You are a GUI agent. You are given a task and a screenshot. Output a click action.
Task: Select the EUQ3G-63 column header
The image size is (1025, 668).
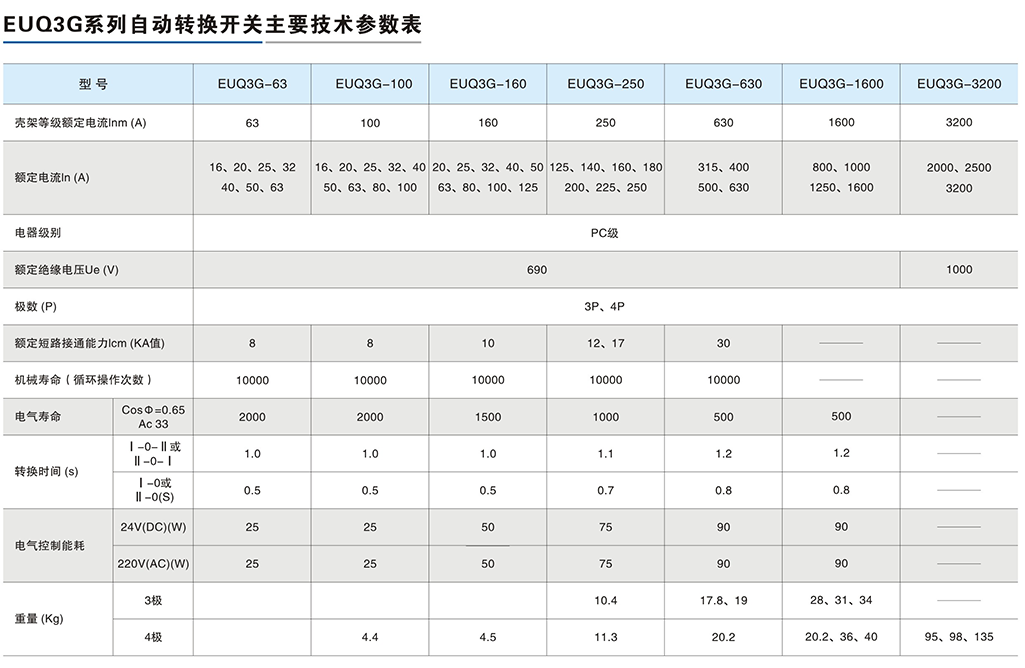click(x=252, y=84)
